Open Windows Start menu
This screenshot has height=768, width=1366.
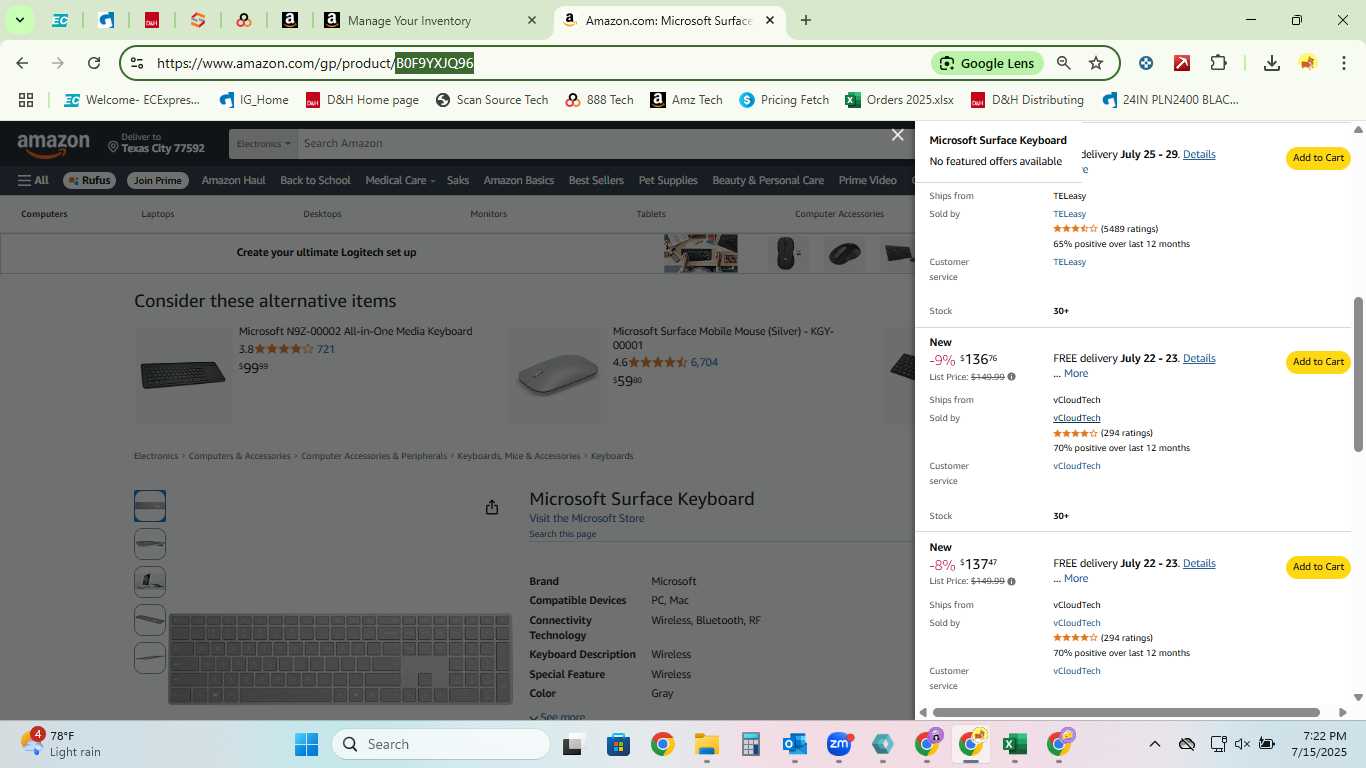coord(306,744)
